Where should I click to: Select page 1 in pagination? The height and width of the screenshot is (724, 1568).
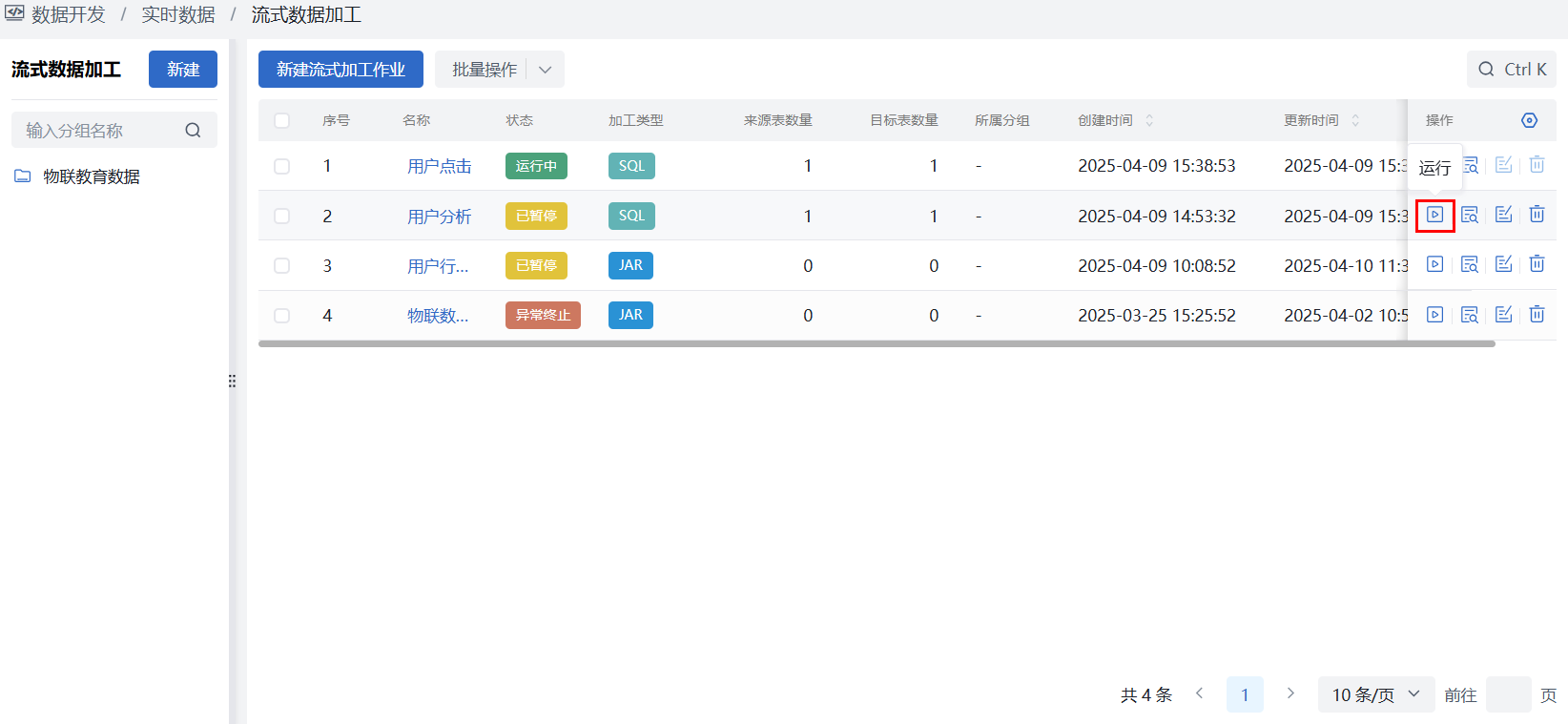[1245, 694]
